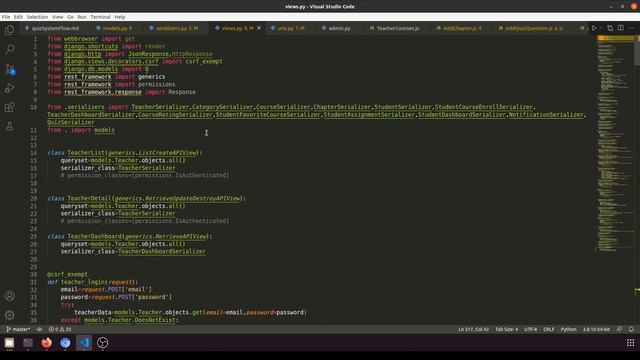Click the Split Editor Right icon
Image resolution: width=640 pixels, height=360 pixels.
(x=620, y=28)
